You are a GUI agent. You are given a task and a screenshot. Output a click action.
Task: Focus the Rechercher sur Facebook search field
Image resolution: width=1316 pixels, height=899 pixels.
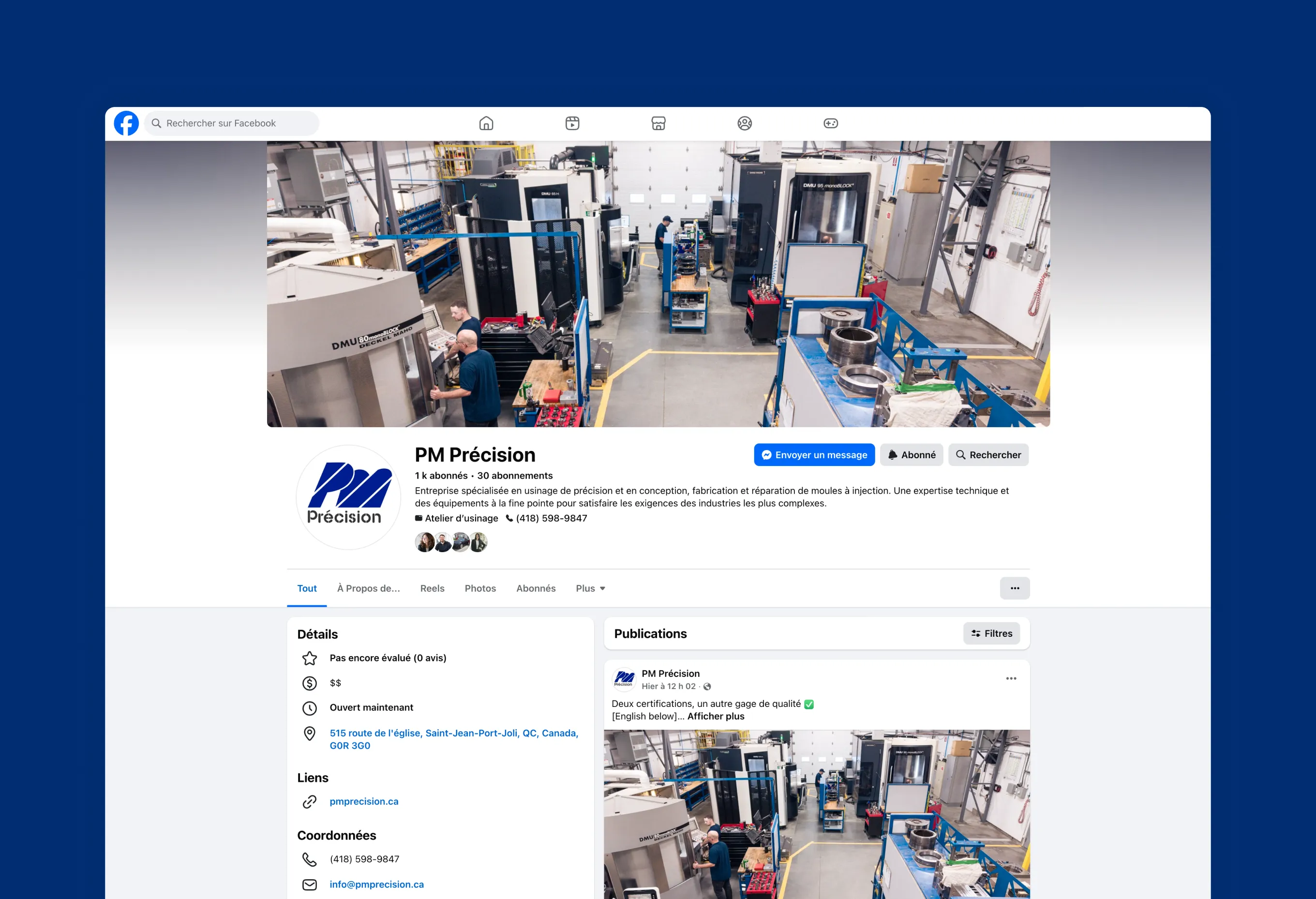pos(232,123)
